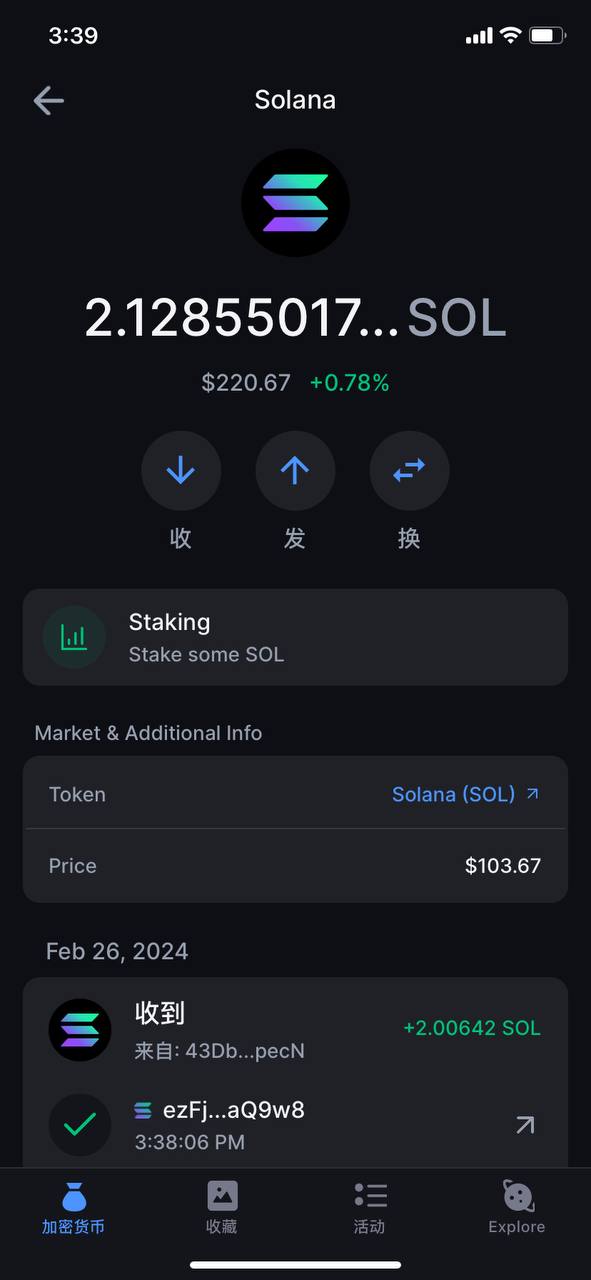Tap the Solana icon in received row
The width and height of the screenshot is (591, 1280).
(x=80, y=1030)
